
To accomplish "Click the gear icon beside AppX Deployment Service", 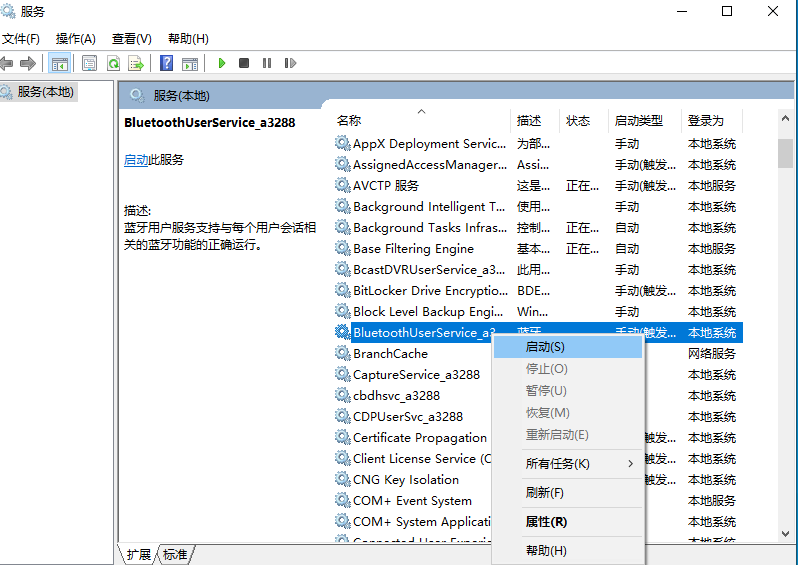I will click(x=343, y=144).
